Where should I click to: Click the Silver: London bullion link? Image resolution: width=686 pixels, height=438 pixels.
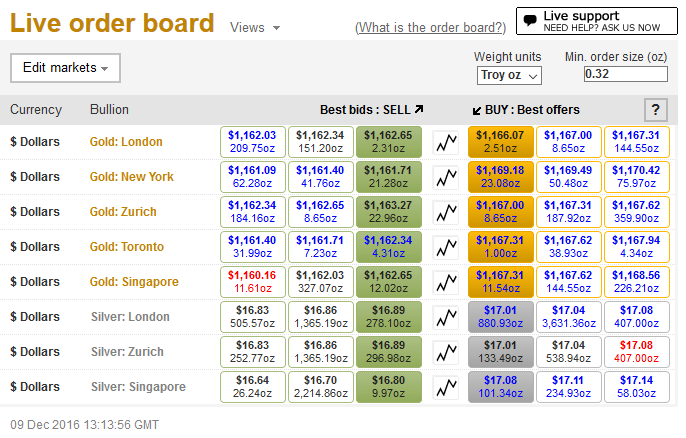[x=130, y=317]
